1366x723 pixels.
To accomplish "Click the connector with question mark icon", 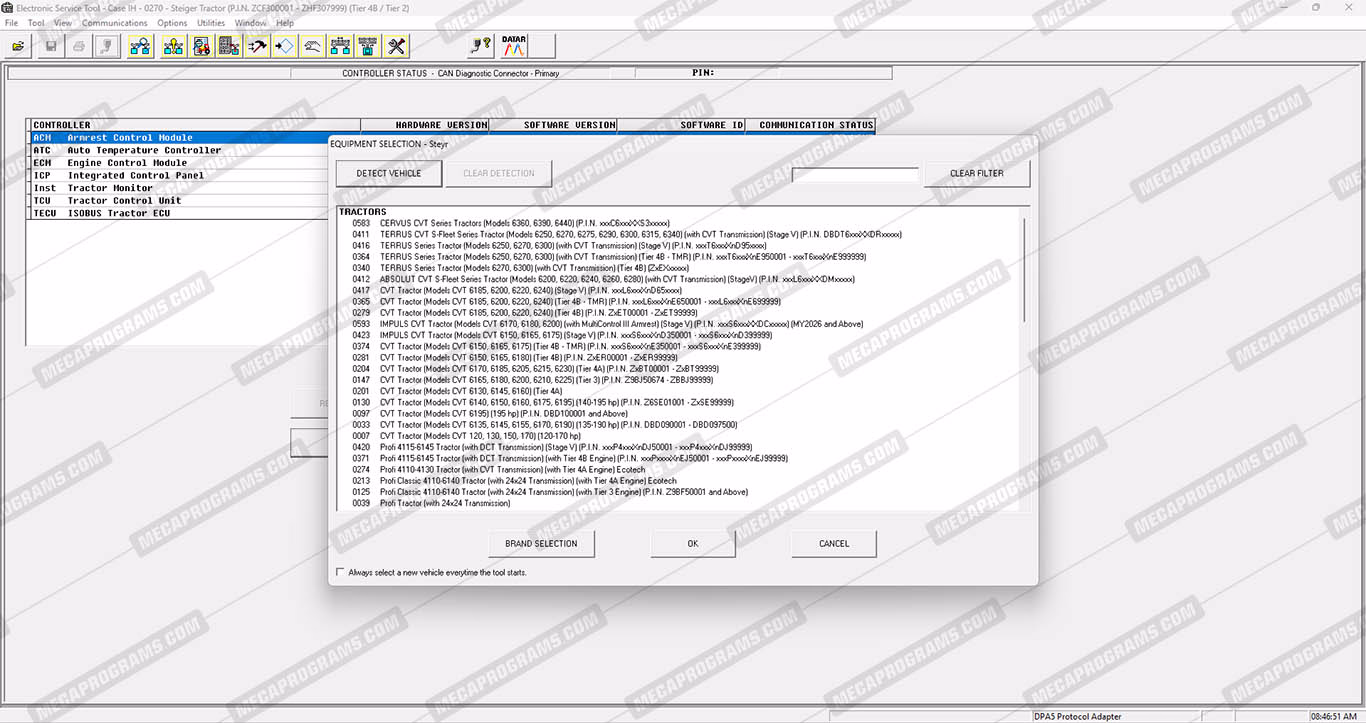I will [481, 46].
